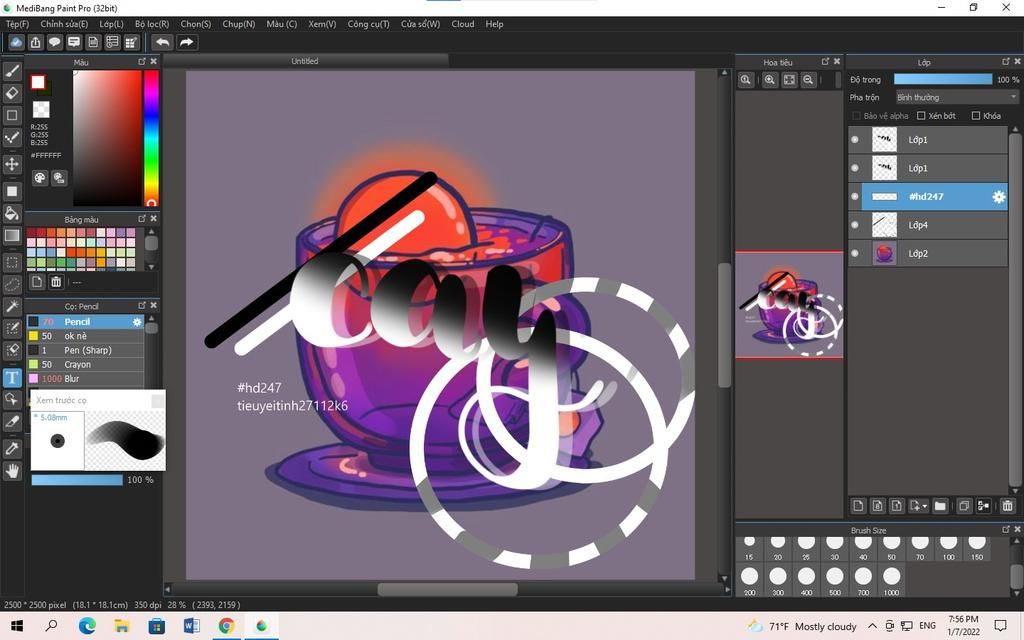
Task: Open the system tray hidden icons chevron
Action: [873, 626]
